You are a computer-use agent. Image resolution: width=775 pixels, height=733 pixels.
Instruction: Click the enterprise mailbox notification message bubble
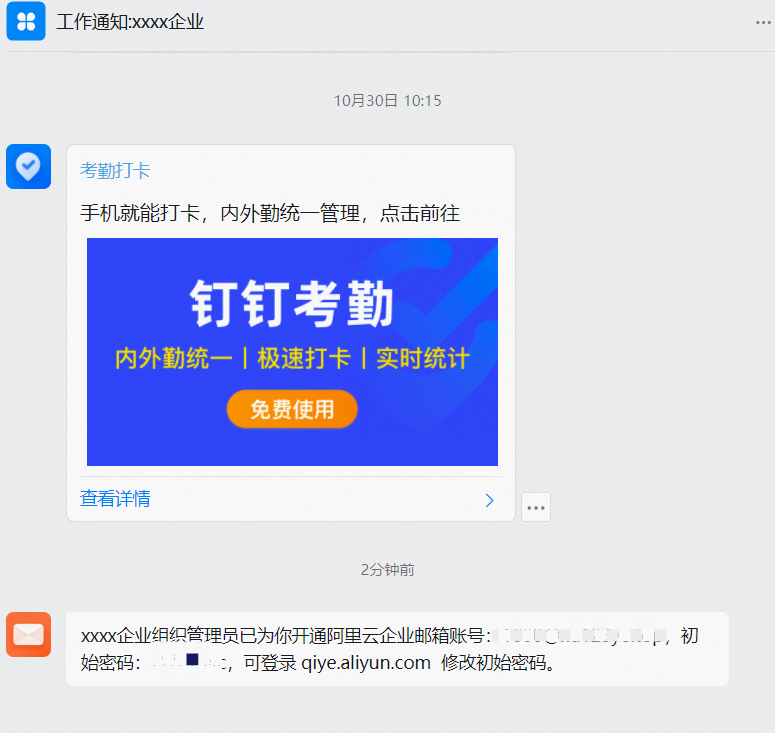397,648
